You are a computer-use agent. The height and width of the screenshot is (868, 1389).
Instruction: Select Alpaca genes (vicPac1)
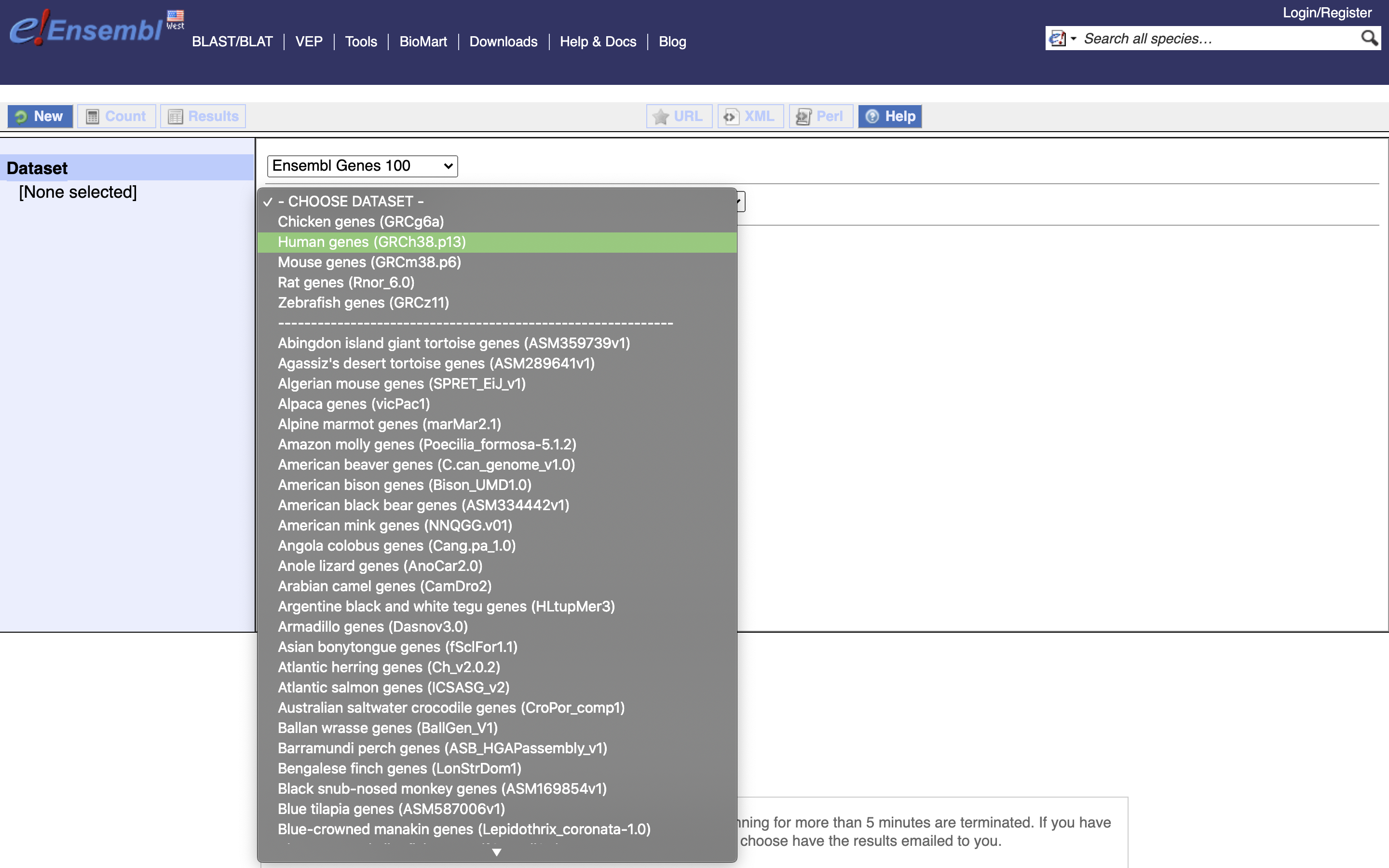[497, 404]
